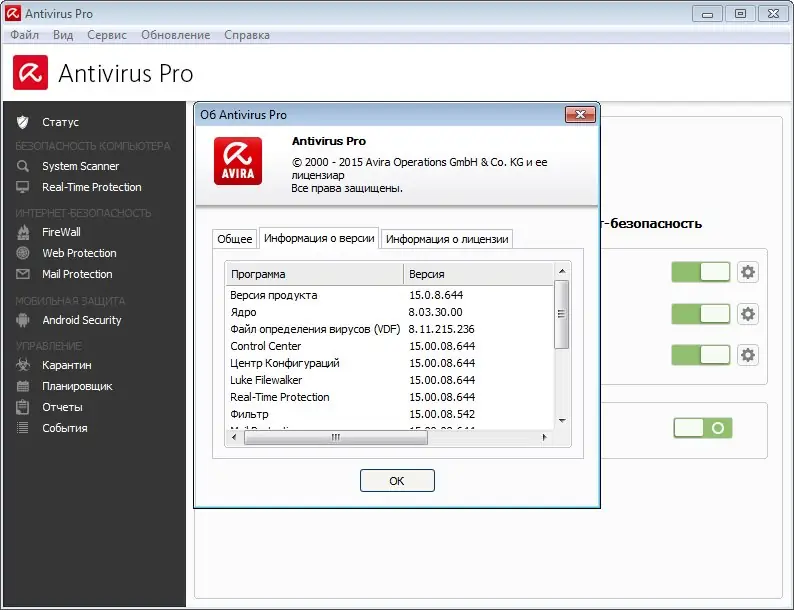Click vertical scrollbar up arrow in version list

[x=562, y=271]
